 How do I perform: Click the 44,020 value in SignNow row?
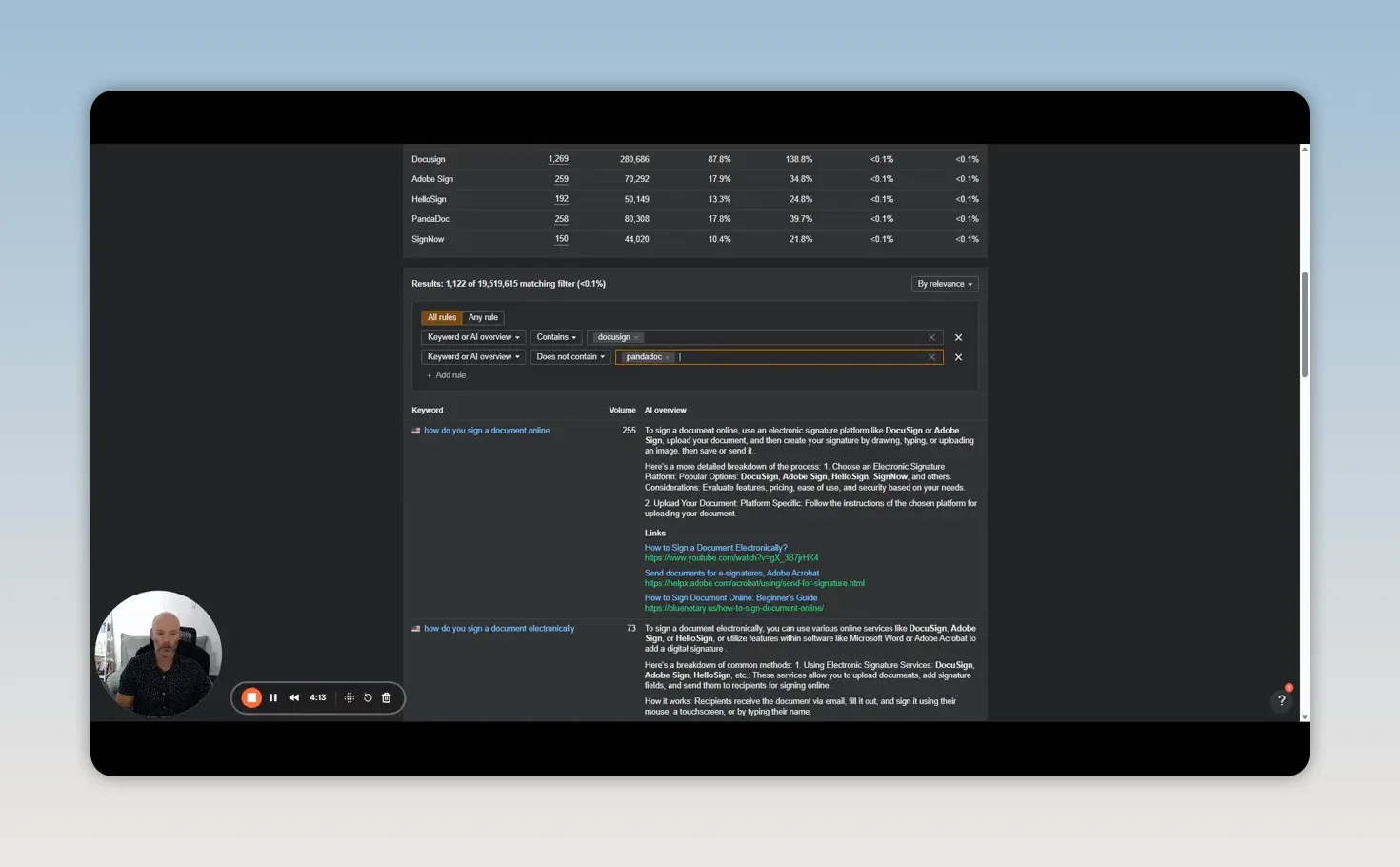click(637, 239)
